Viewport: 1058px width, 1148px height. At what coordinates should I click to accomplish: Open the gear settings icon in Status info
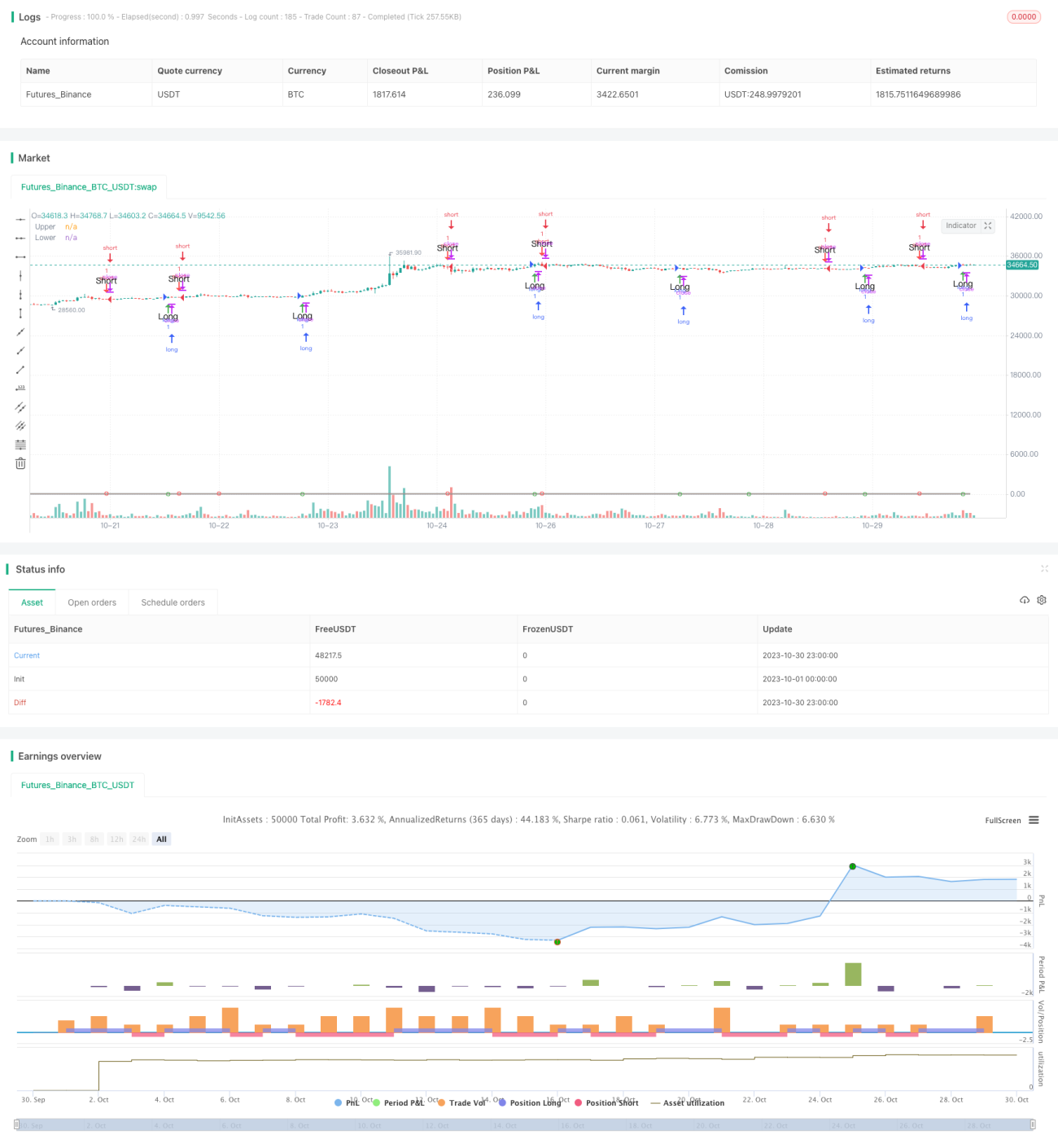[1042, 600]
